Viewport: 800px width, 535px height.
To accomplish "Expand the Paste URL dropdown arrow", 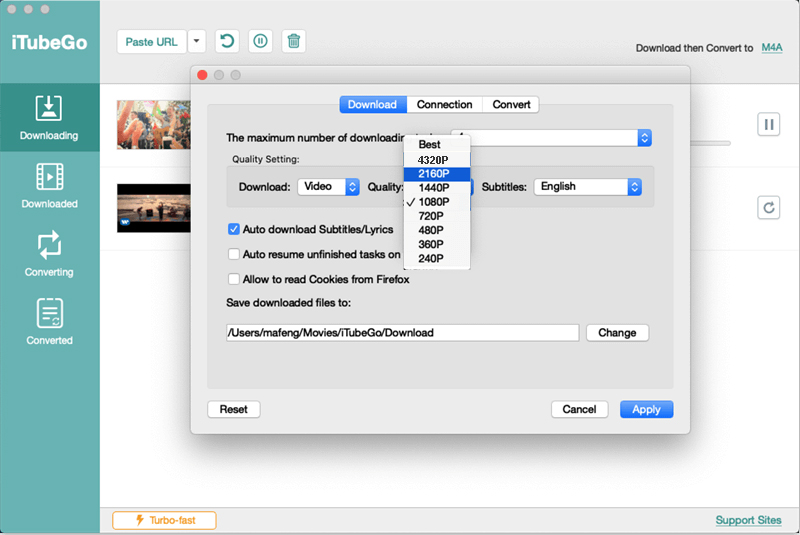I will [196, 42].
